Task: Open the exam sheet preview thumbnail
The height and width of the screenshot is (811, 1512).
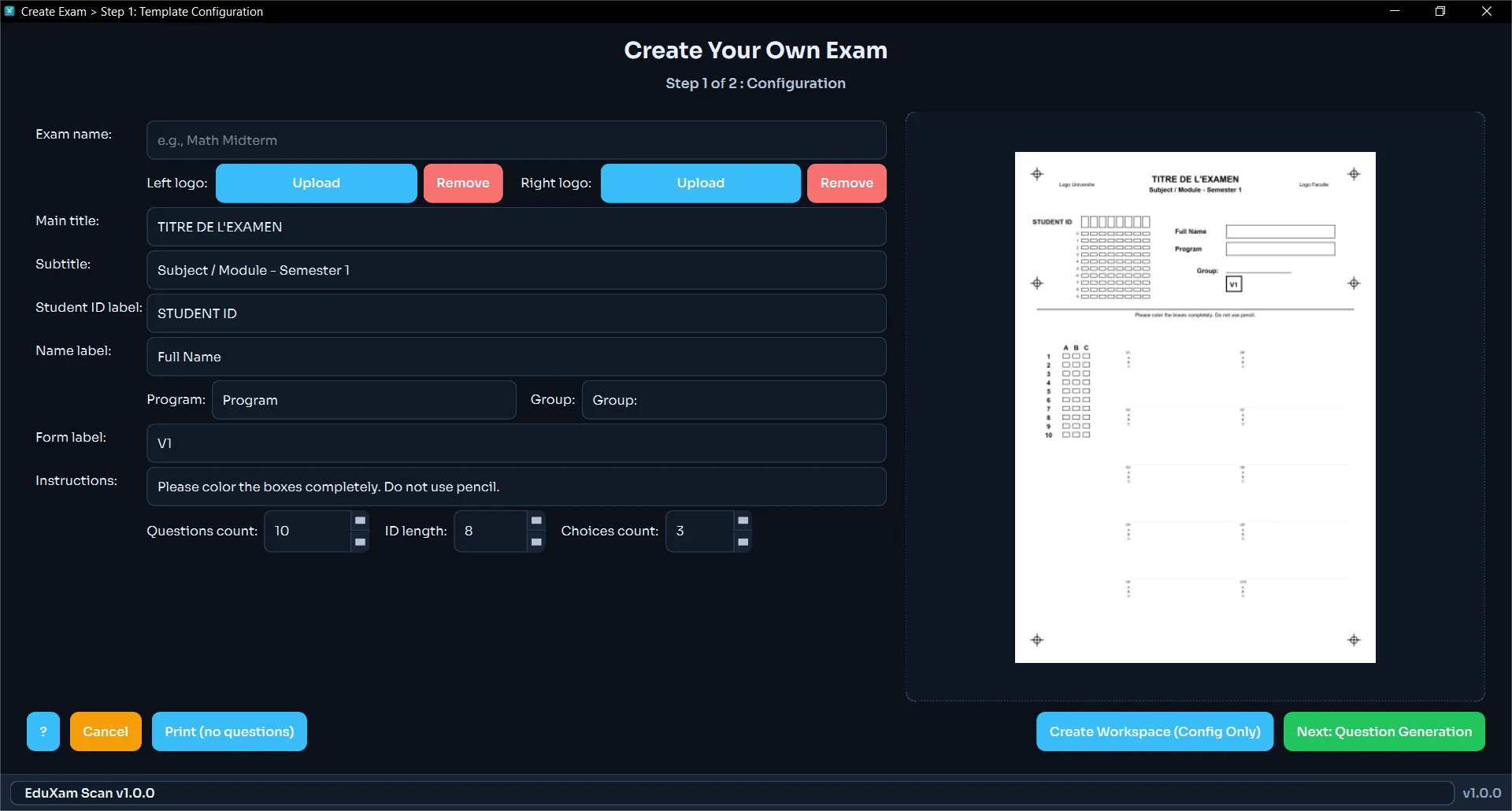Action: (1195, 407)
